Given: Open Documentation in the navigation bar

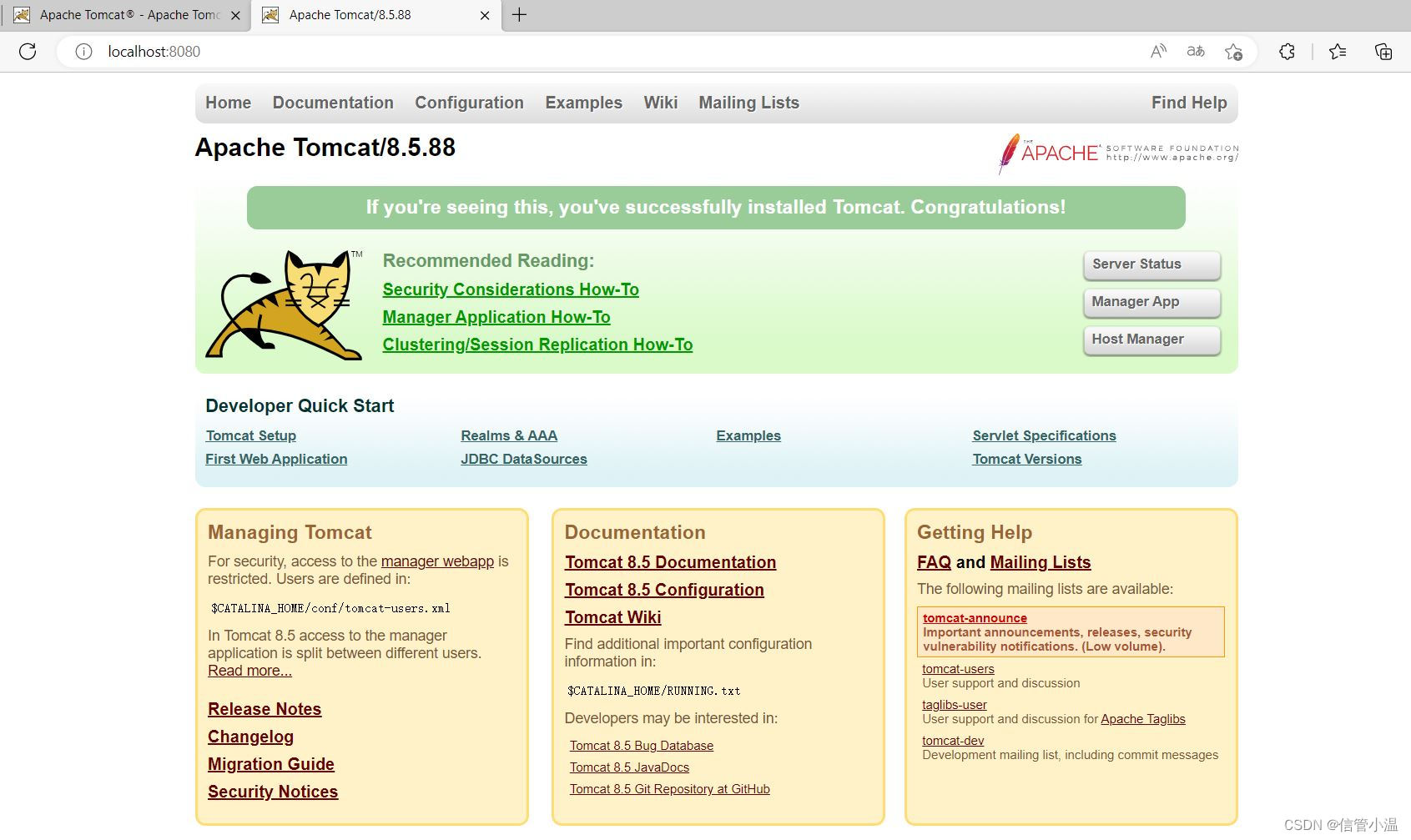Looking at the screenshot, I should pos(333,103).
